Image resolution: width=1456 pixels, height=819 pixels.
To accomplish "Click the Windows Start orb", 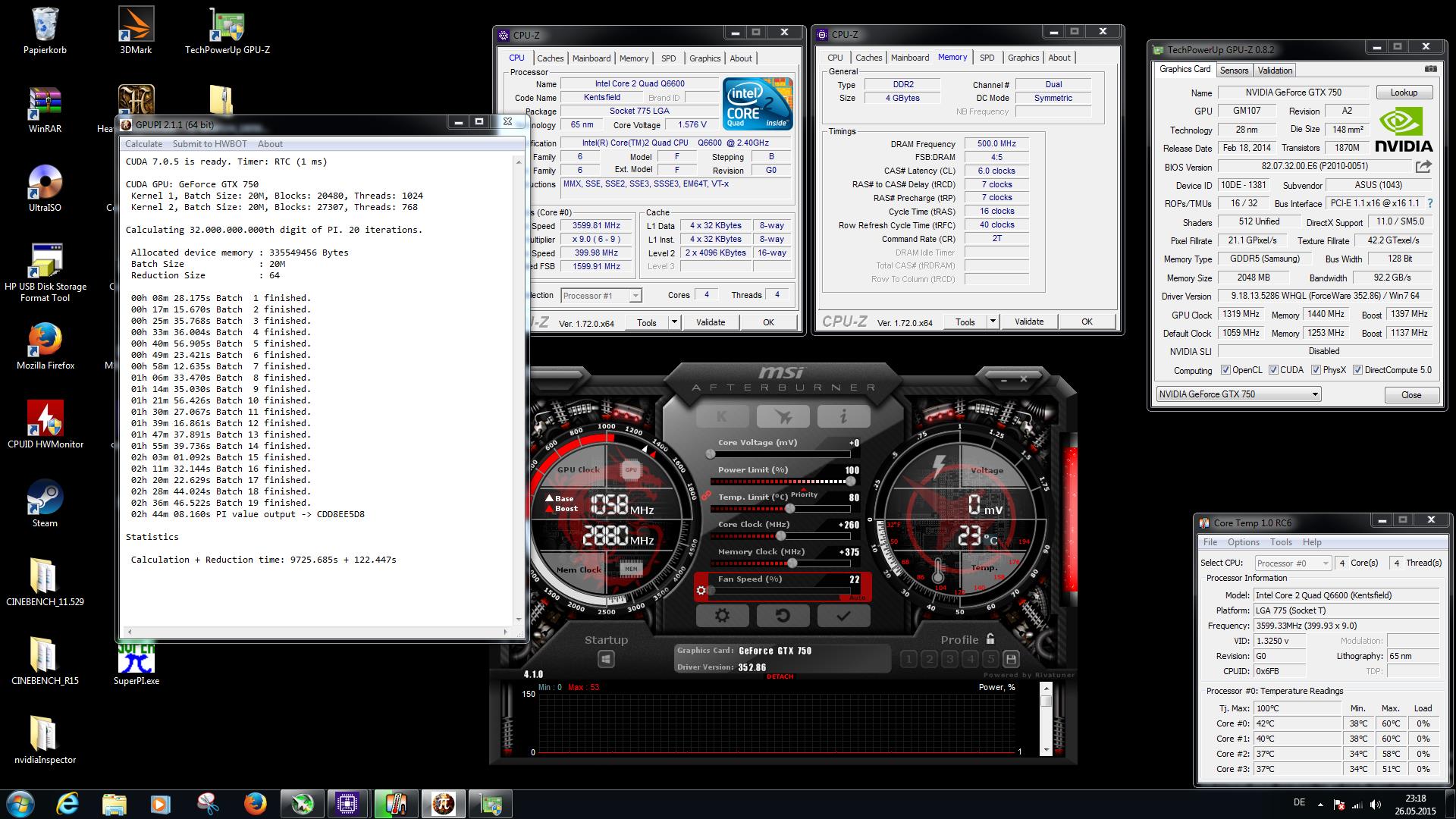I will tap(20, 804).
